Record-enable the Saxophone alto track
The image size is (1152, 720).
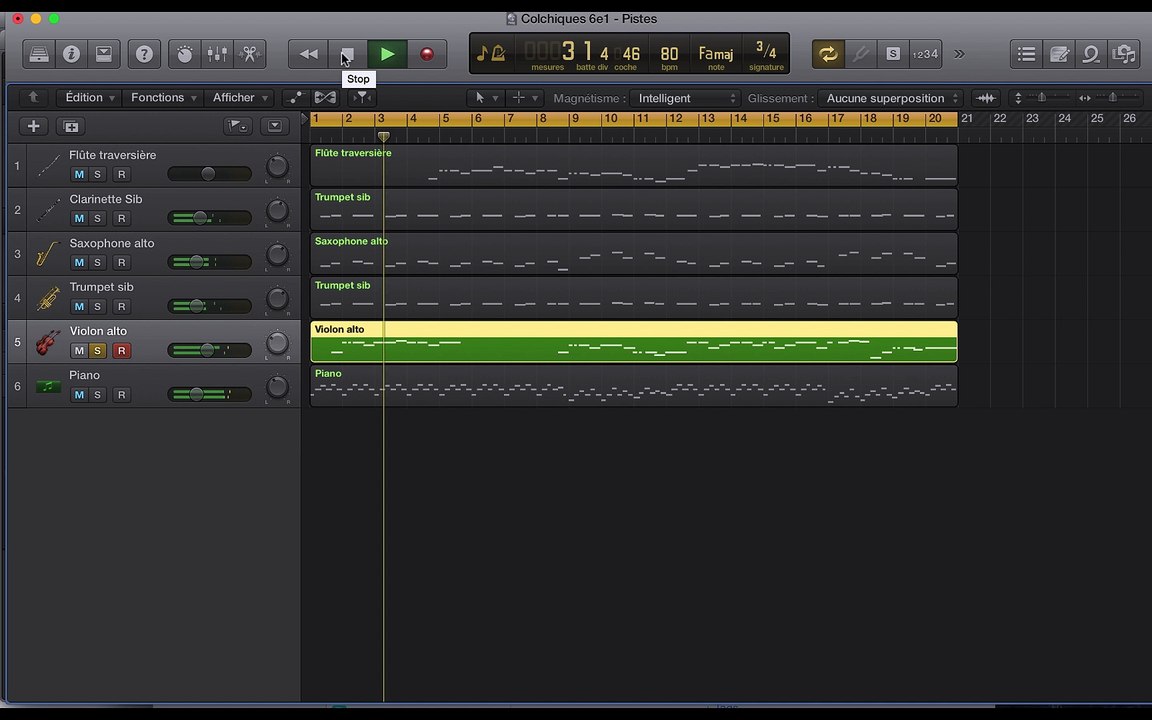tap(121, 262)
